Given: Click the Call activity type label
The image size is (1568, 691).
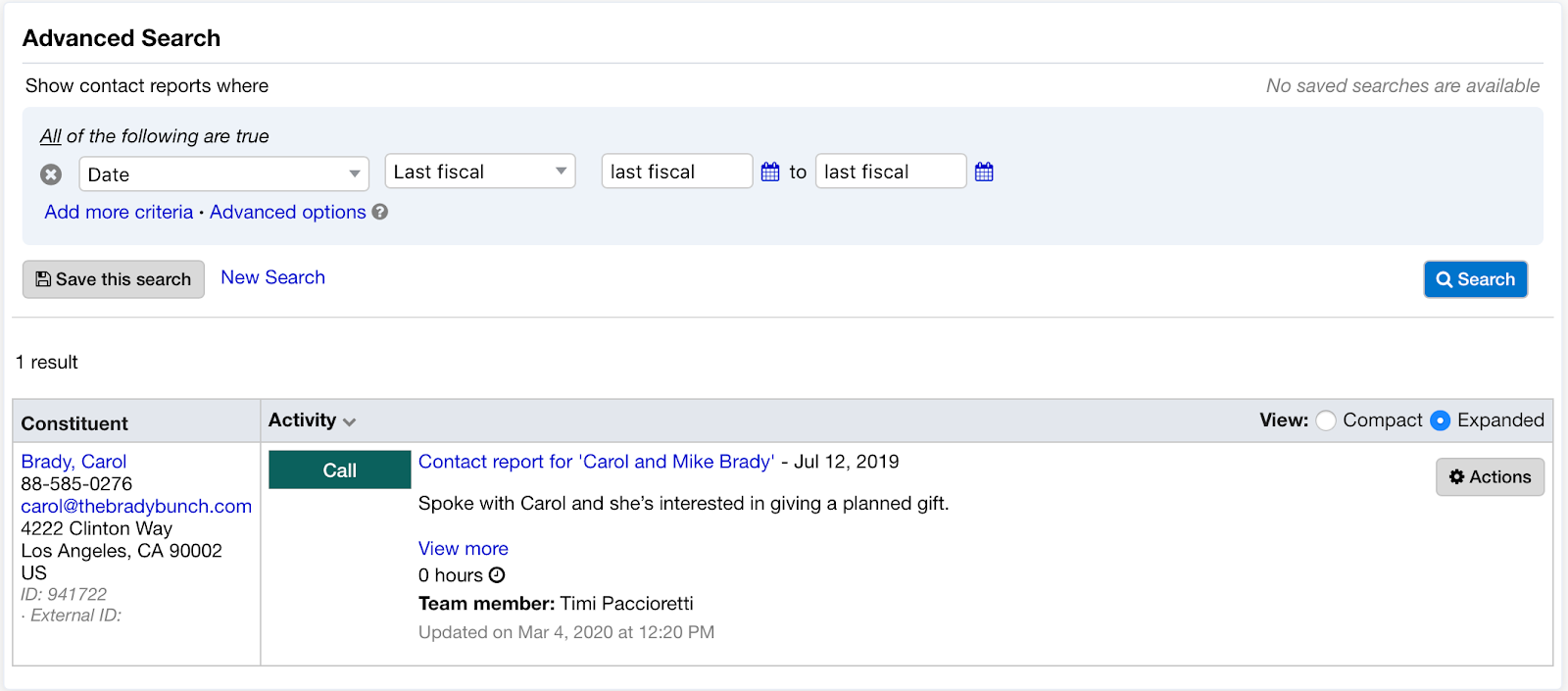Looking at the screenshot, I should coord(340,469).
